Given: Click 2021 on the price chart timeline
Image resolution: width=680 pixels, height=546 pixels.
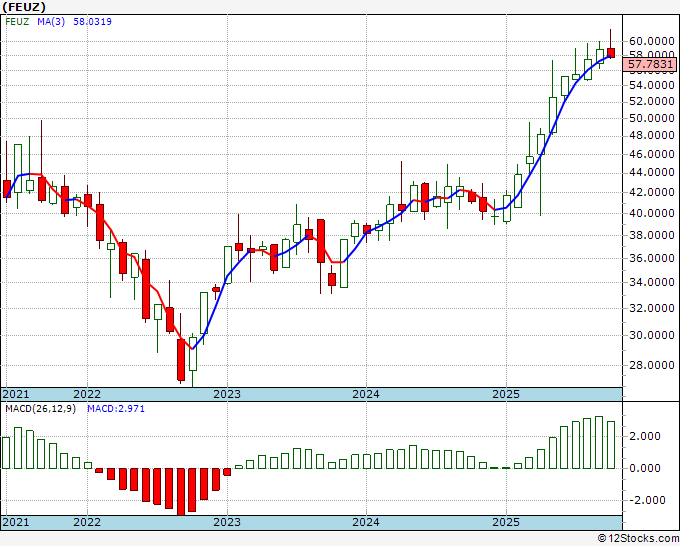Looking at the screenshot, I should (x=16, y=394).
